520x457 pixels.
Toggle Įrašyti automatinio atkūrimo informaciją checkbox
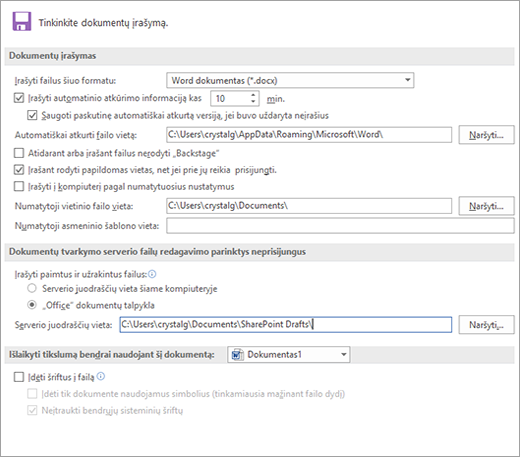pyautogui.click(x=19, y=98)
